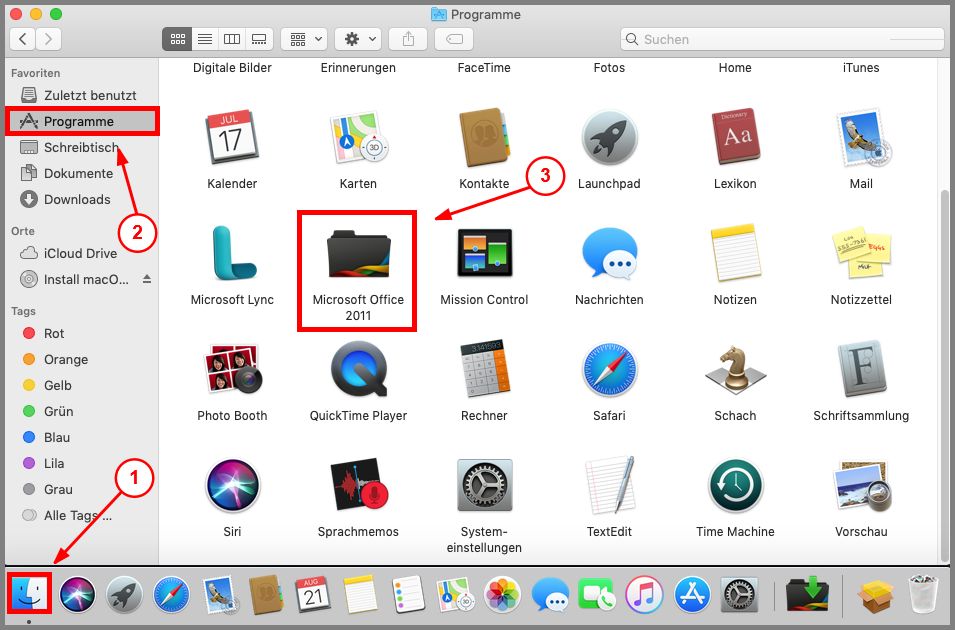Open iTunes music icon in the Dock
The height and width of the screenshot is (630, 955).
click(x=644, y=595)
